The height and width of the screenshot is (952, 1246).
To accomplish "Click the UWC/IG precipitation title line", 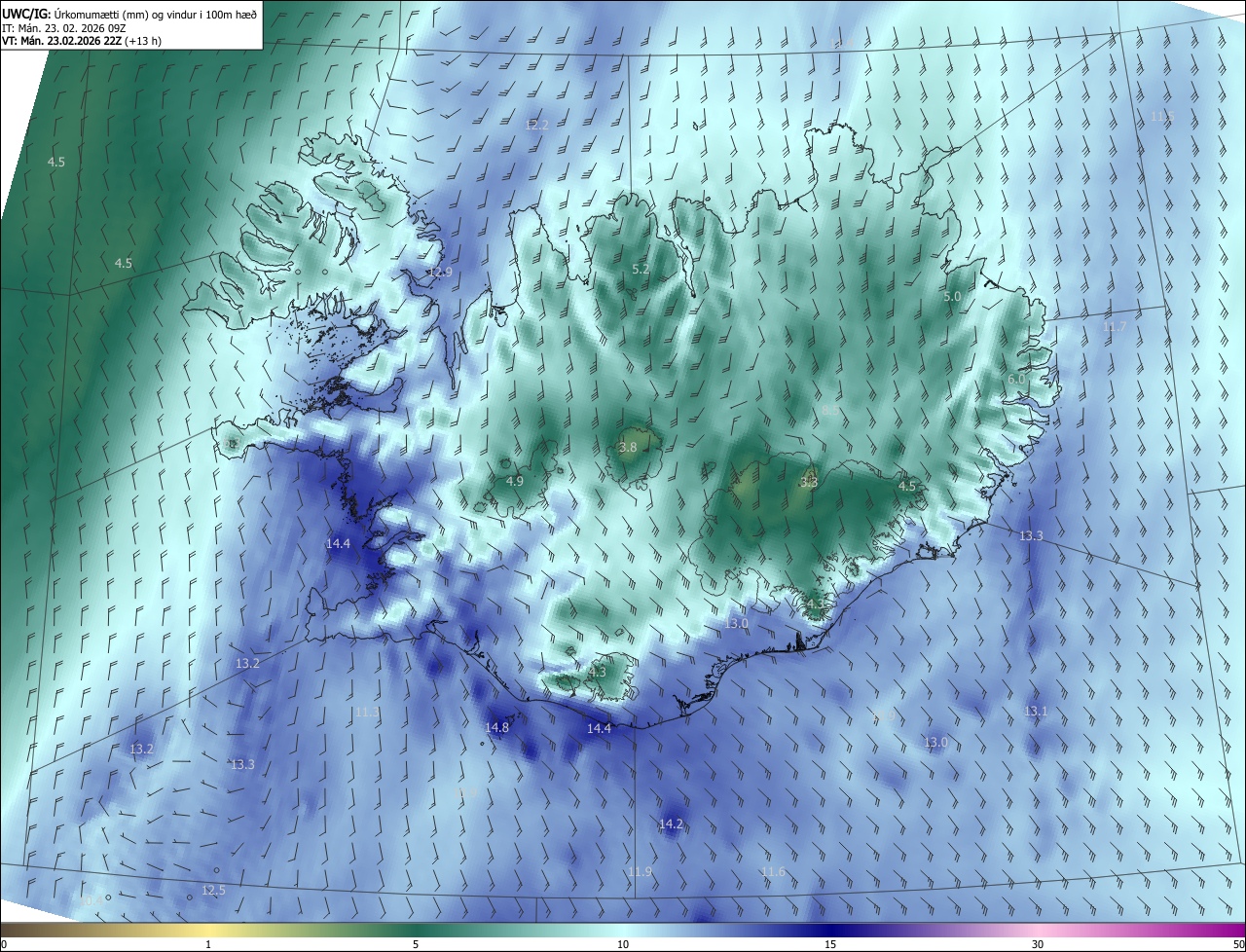I will (129, 14).
